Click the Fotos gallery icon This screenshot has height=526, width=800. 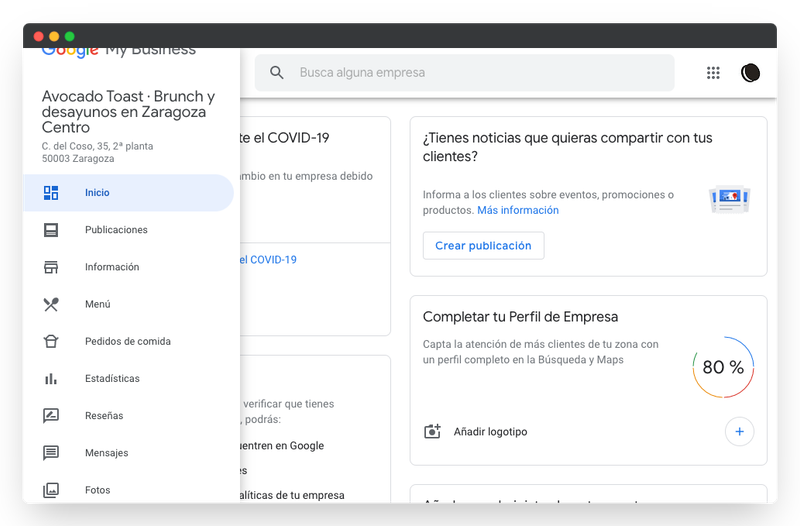pos(51,490)
